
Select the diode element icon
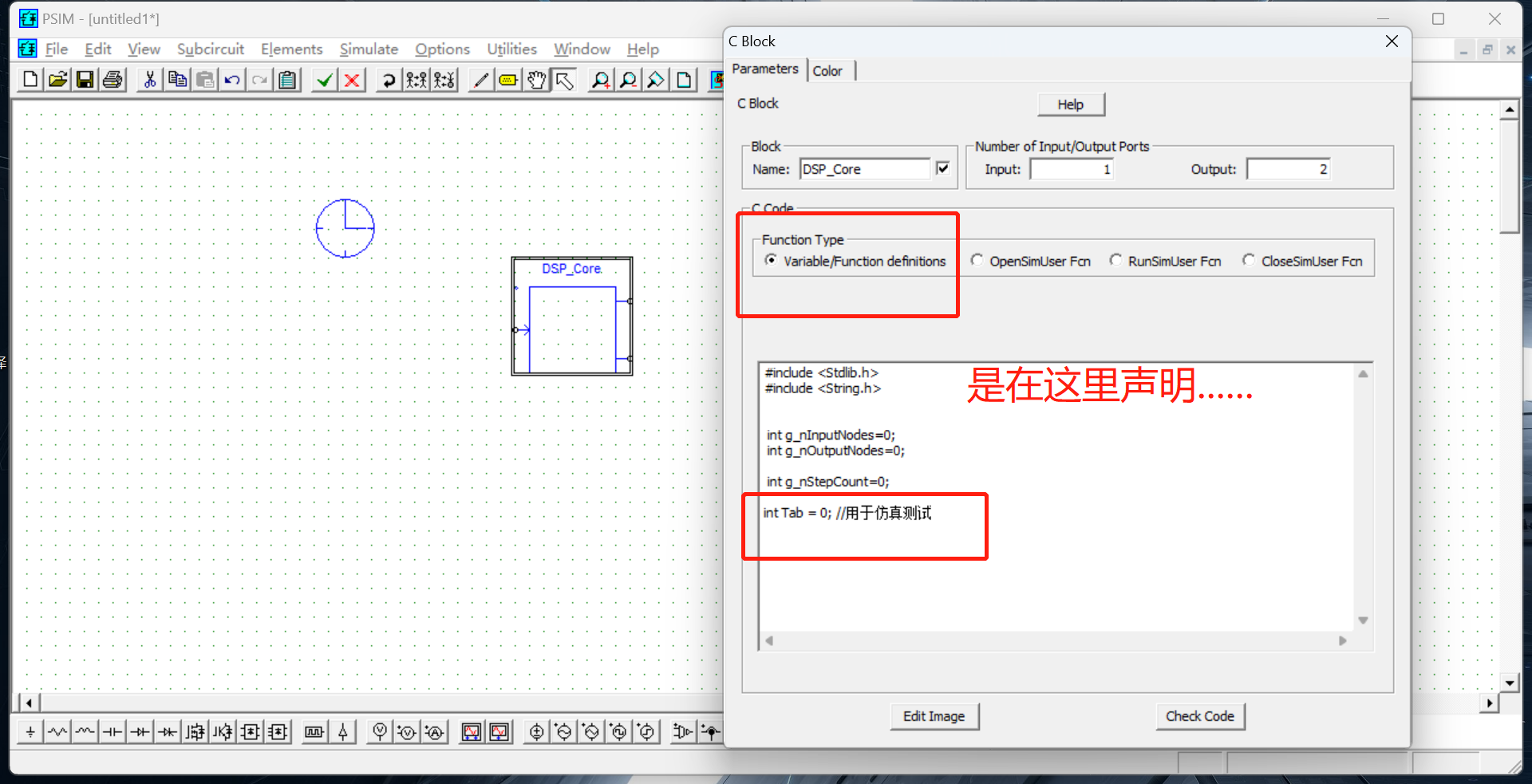(x=140, y=731)
